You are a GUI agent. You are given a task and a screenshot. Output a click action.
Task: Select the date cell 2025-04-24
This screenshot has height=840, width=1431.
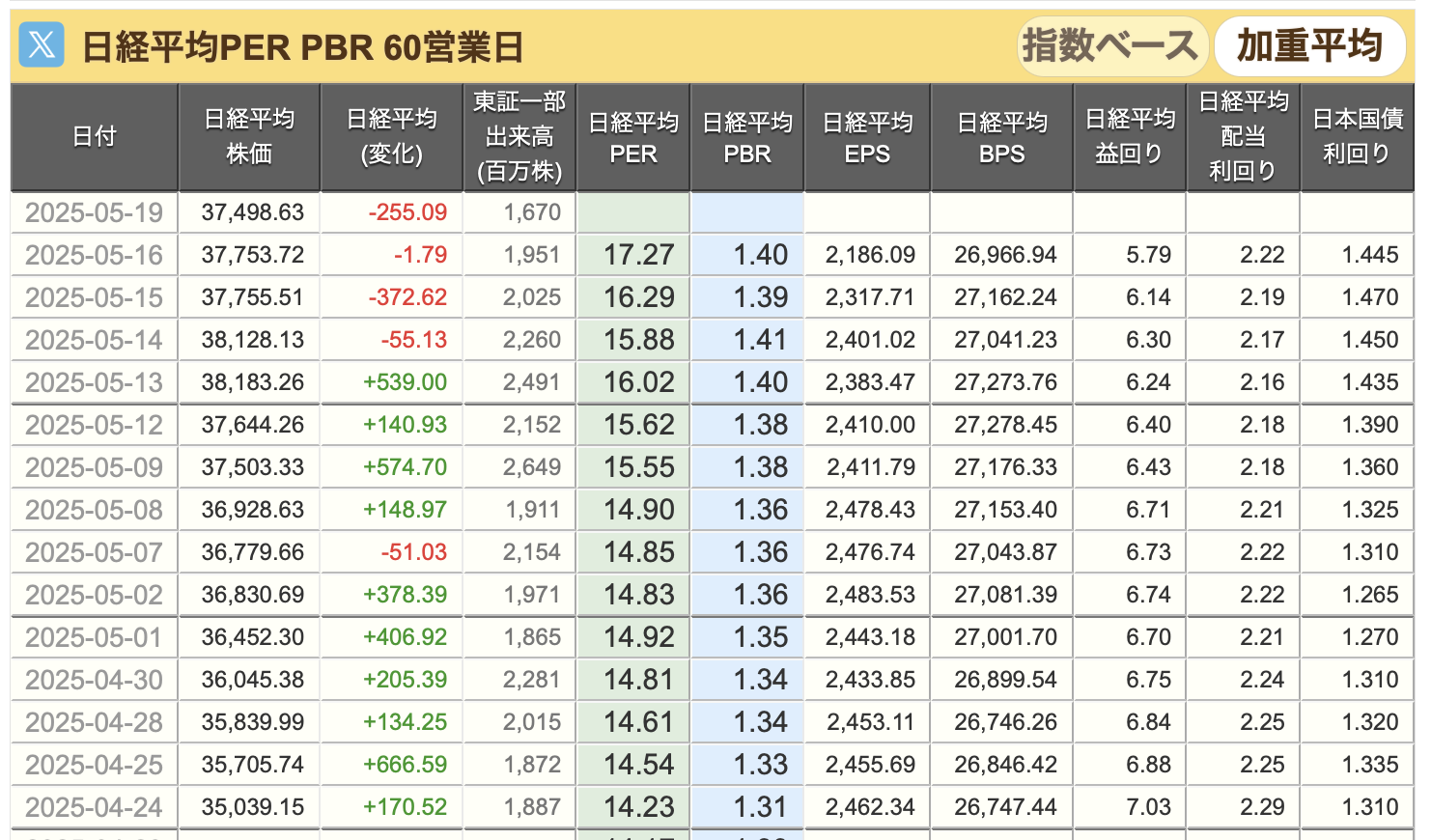click(x=95, y=807)
